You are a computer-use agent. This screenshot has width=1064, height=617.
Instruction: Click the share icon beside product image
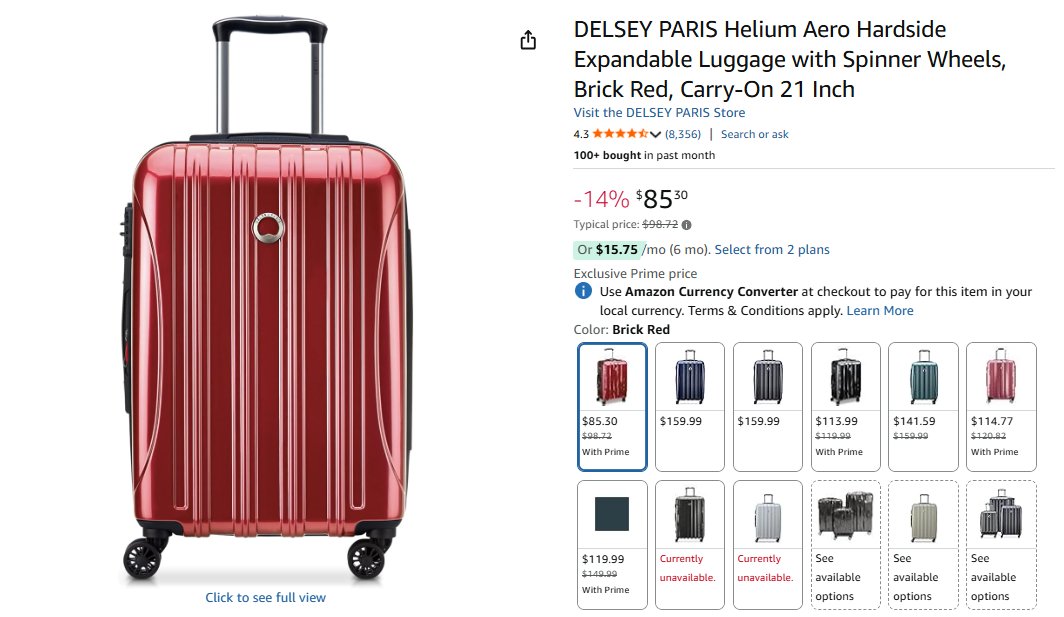point(528,40)
